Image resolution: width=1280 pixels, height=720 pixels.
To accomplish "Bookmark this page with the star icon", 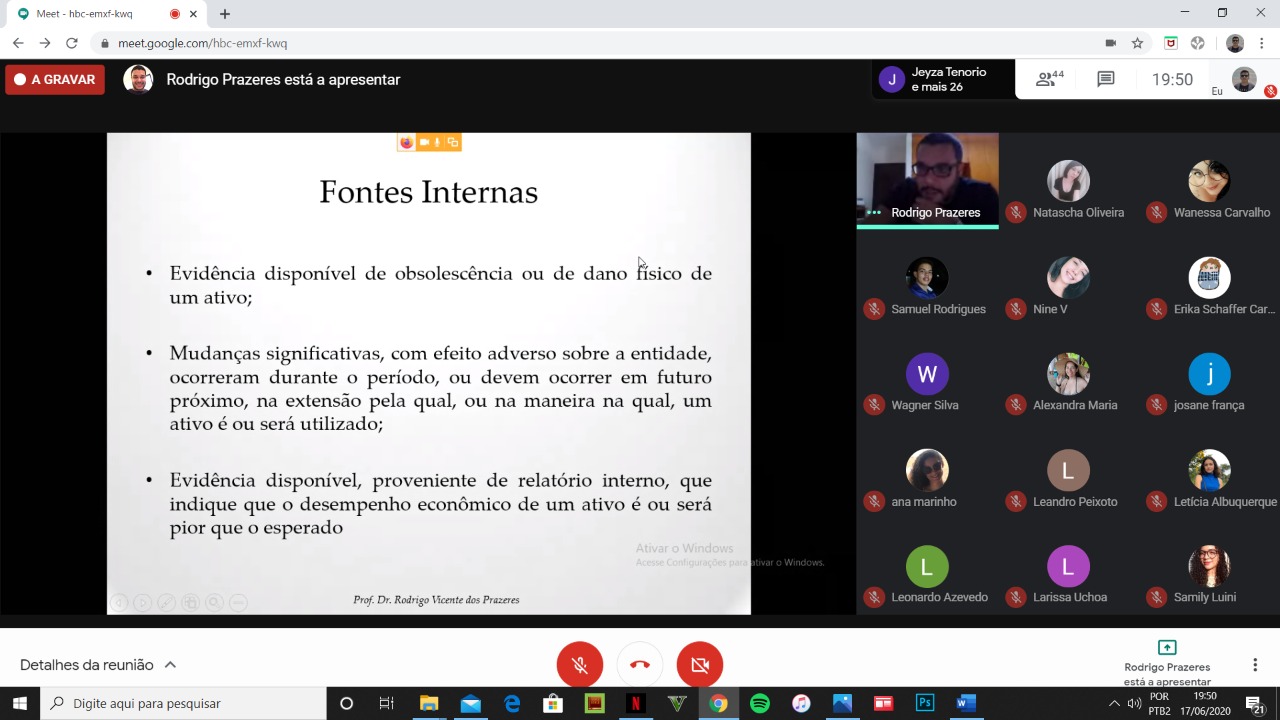I will pyautogui.click(x=1137, y=43).
